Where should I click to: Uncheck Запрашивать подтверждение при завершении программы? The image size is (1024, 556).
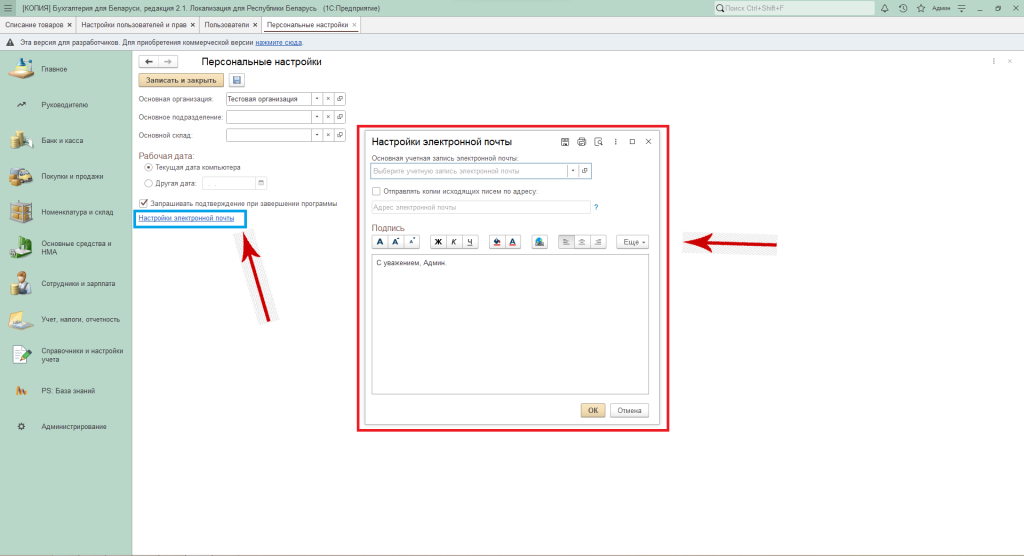(x=144, y=203)
